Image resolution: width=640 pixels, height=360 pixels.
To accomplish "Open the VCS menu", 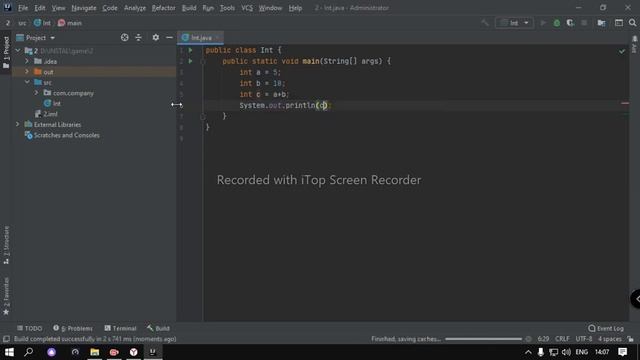I will 247,8.
